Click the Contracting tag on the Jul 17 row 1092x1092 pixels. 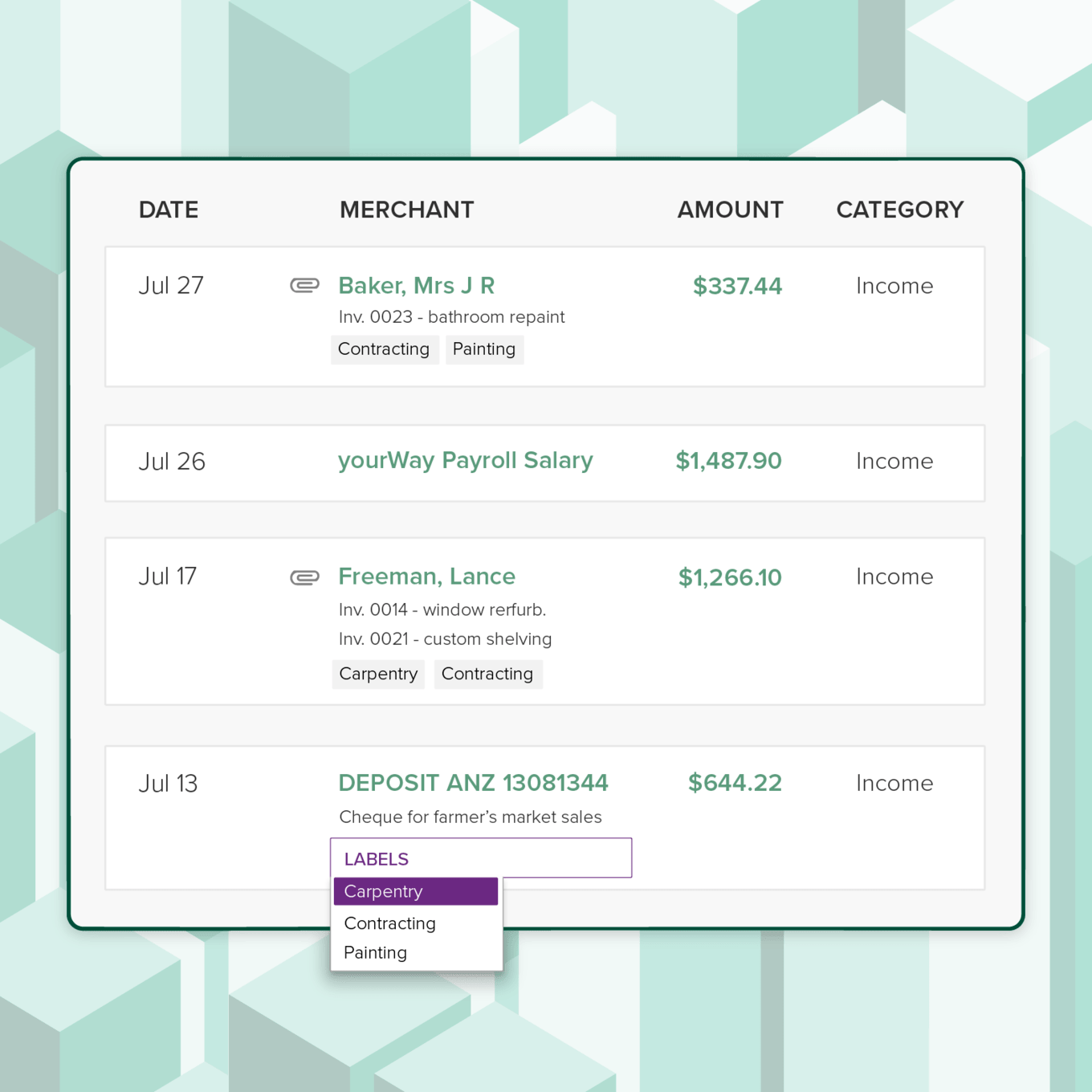(487, 674)
